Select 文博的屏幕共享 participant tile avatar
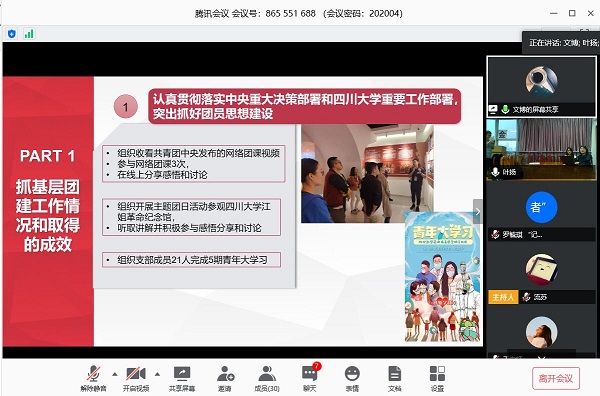Viewport: 600px width, 396px height. 541,80
